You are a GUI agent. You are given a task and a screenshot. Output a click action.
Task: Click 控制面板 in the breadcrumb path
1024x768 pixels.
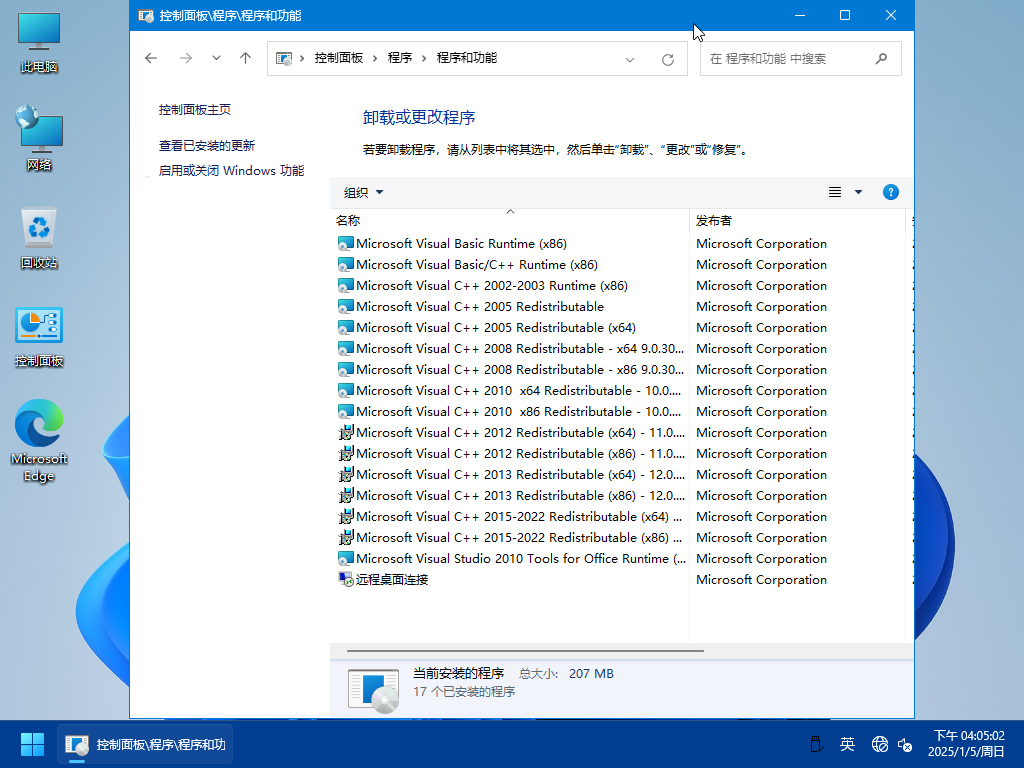coord(338,58)
